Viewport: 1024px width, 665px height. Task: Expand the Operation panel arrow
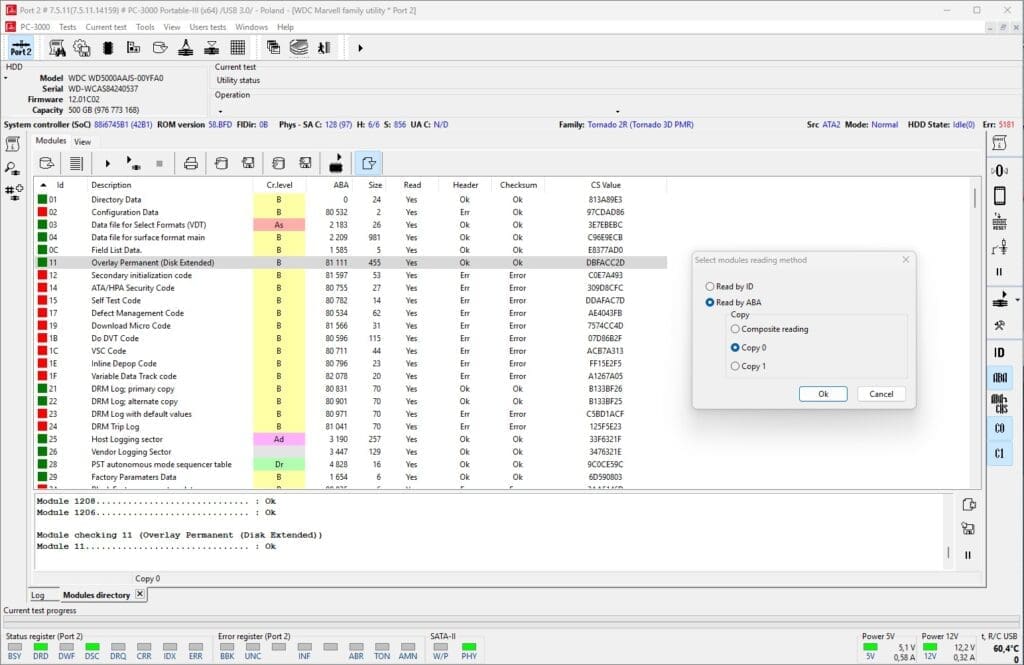pos(220,111)
